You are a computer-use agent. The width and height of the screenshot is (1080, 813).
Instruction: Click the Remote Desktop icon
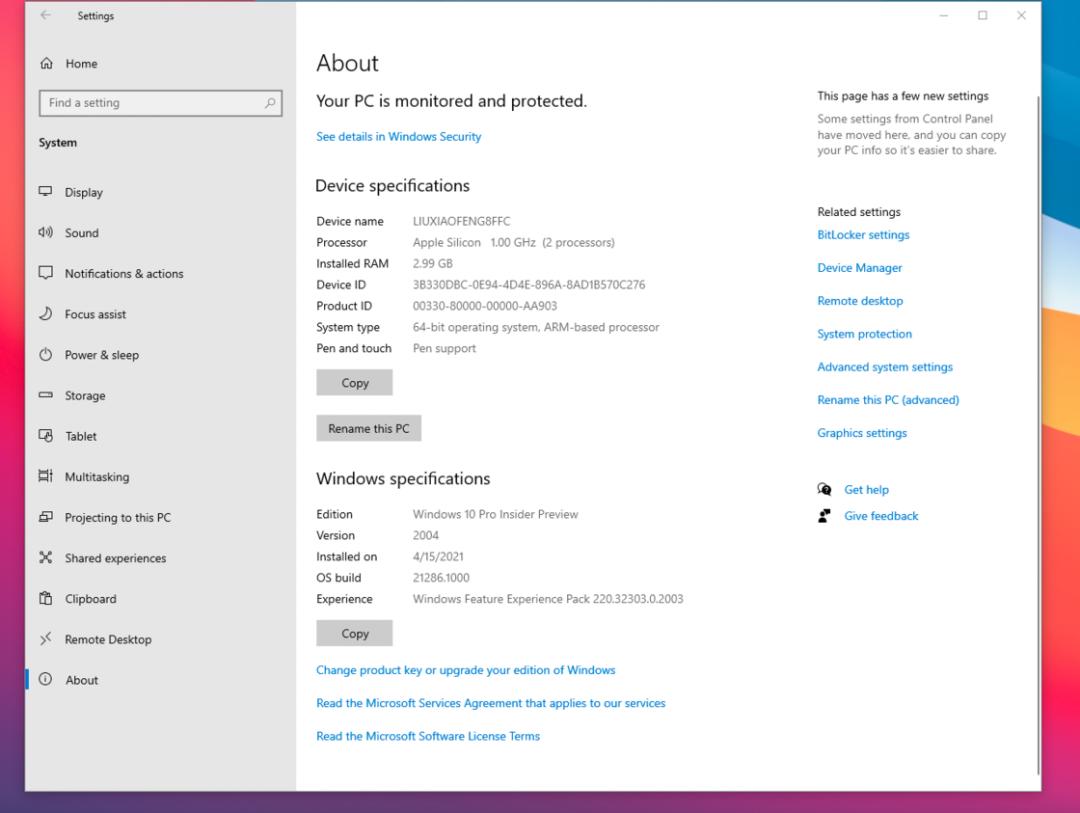pyautogui.click(x=45, y=639)
